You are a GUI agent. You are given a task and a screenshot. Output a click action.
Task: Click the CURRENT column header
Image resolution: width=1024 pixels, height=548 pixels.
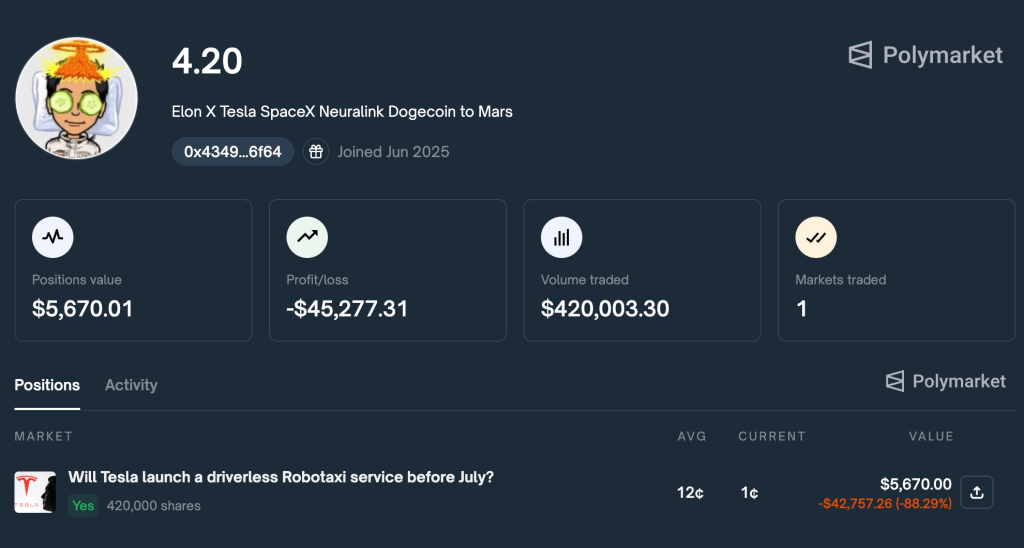point(772,436)
